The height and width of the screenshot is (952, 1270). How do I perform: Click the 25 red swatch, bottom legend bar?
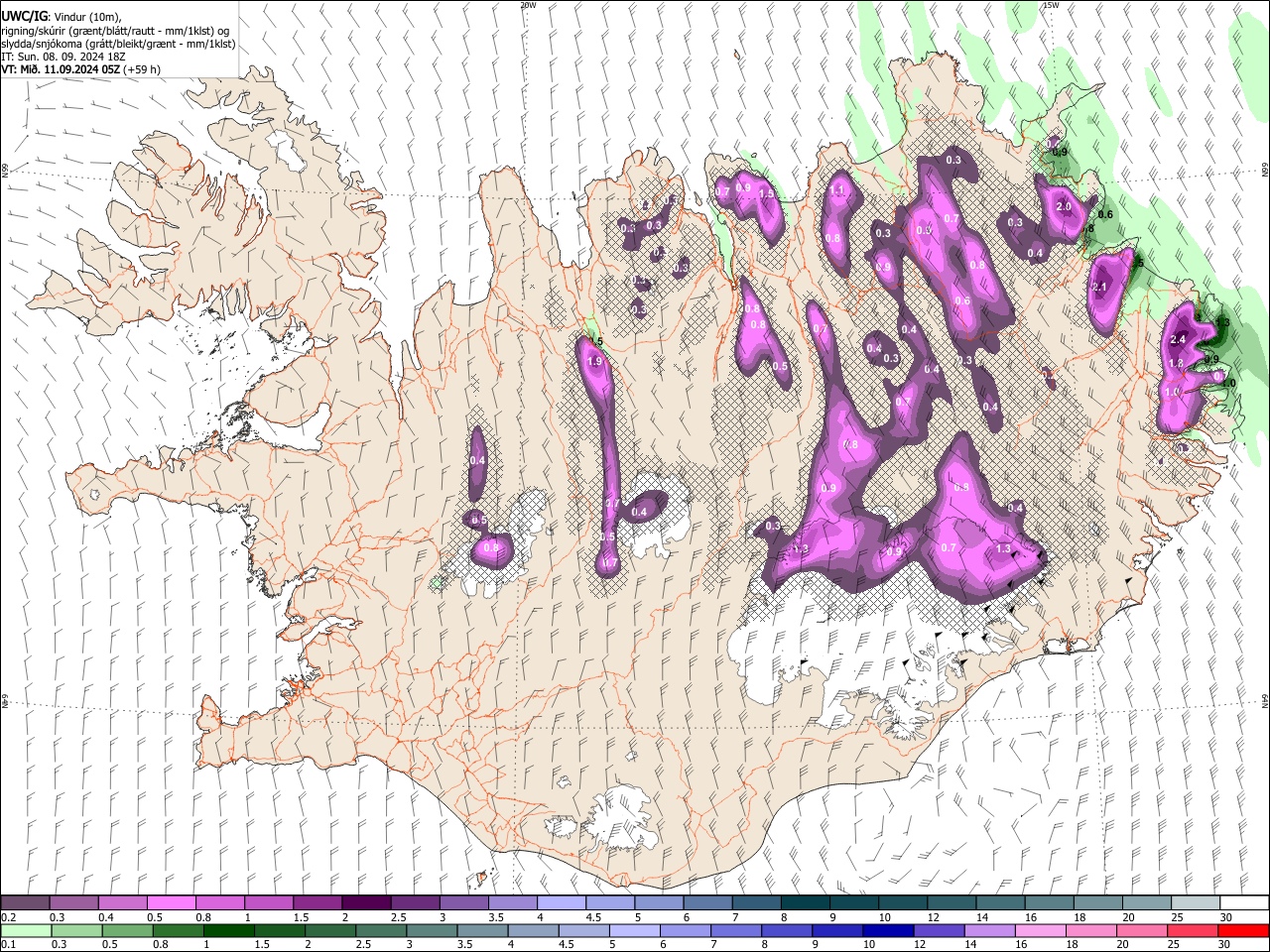pyautogui.click(x=1192, y=930)
